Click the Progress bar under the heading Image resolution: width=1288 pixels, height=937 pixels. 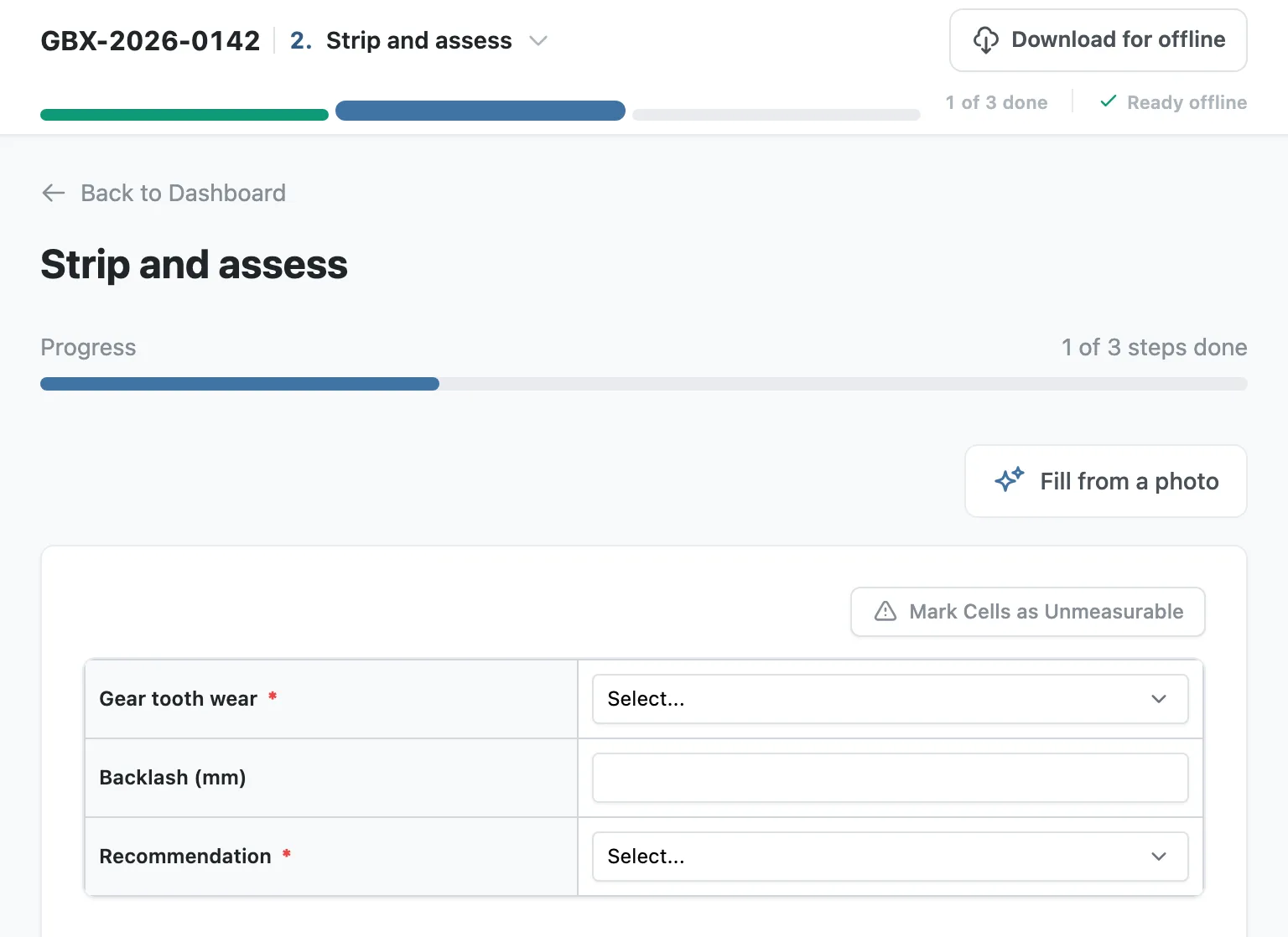[x=644, y=384]
